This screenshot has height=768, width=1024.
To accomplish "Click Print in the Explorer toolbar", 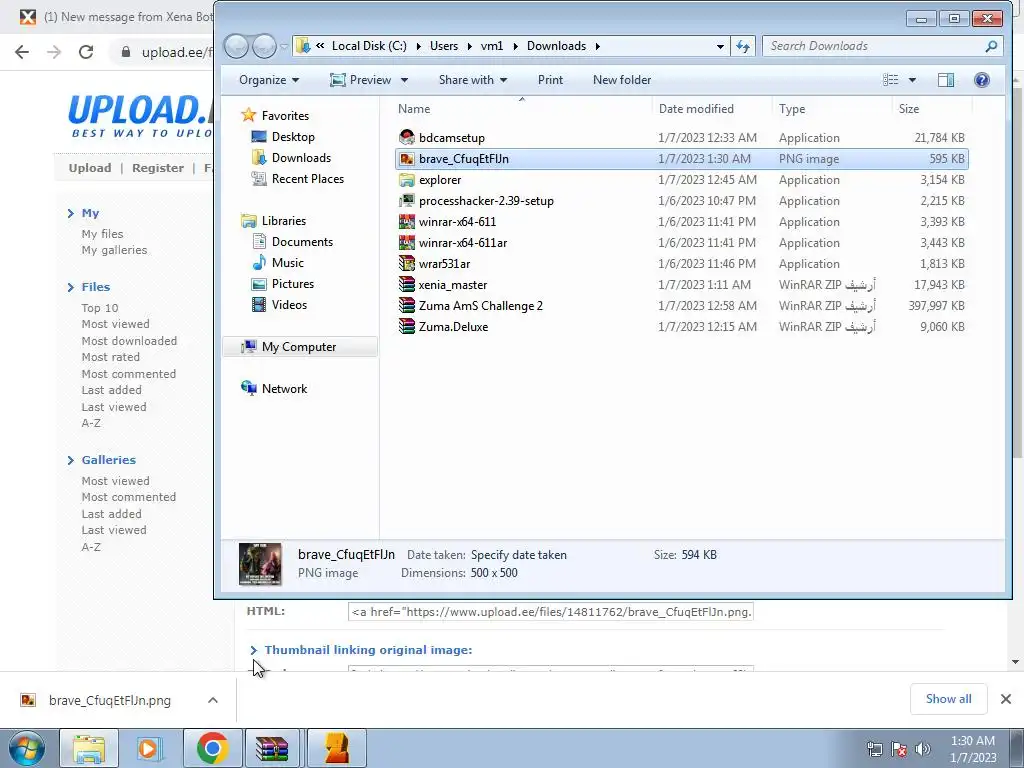I will pos(550,80).
